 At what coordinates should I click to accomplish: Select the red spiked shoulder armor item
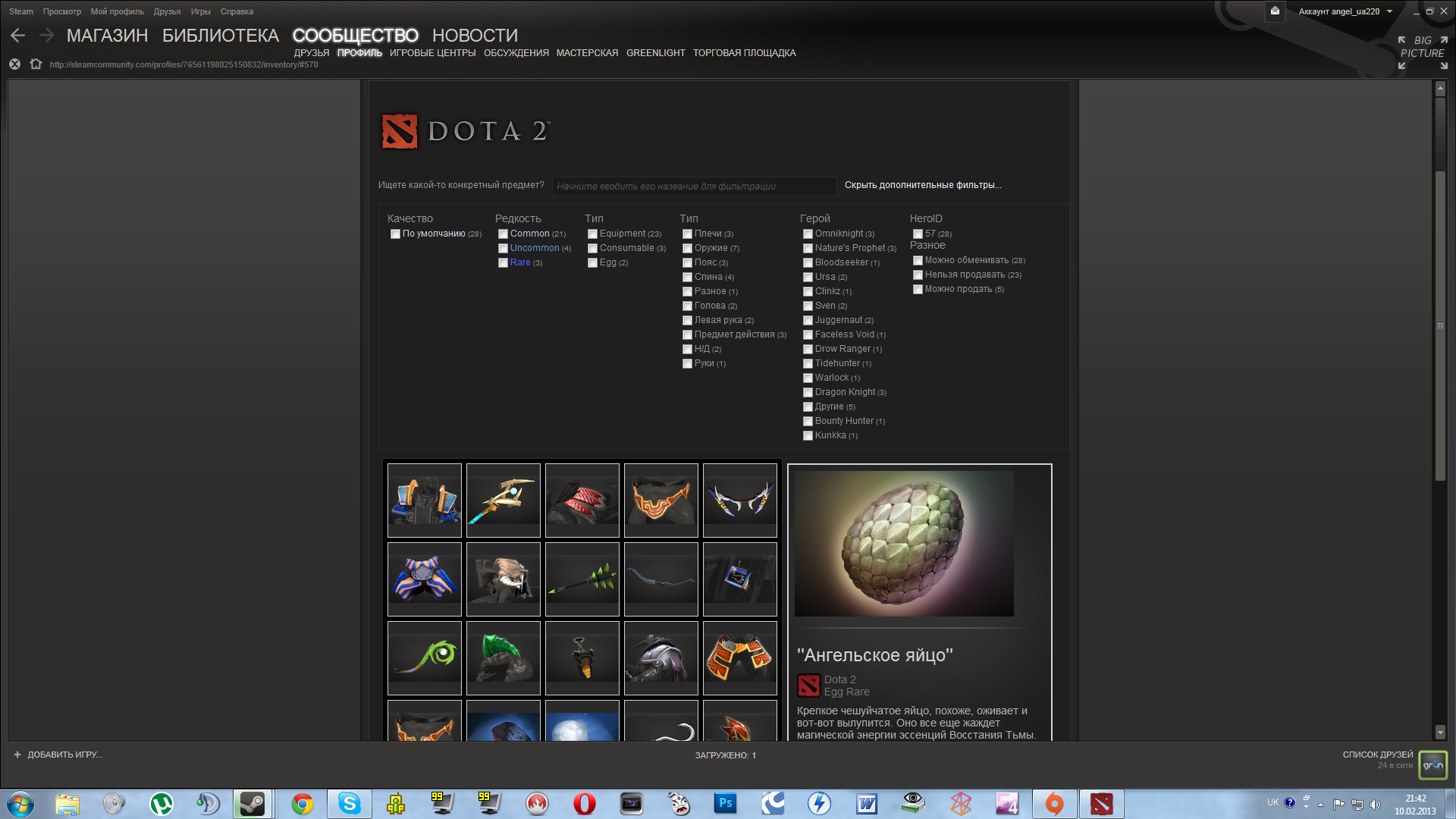582,500
